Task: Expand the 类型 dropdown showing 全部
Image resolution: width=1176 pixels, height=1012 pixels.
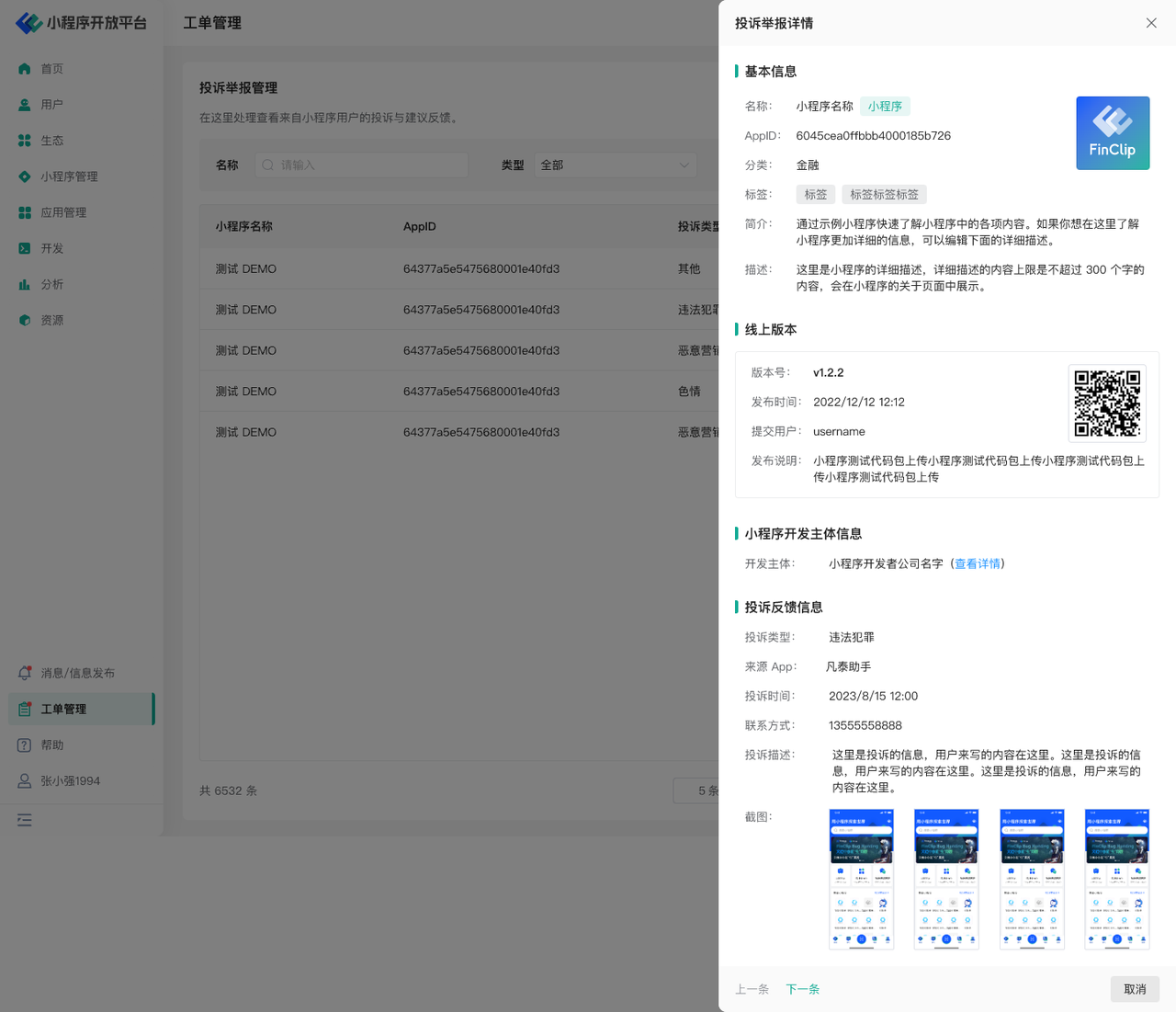Action: point(615,165)
